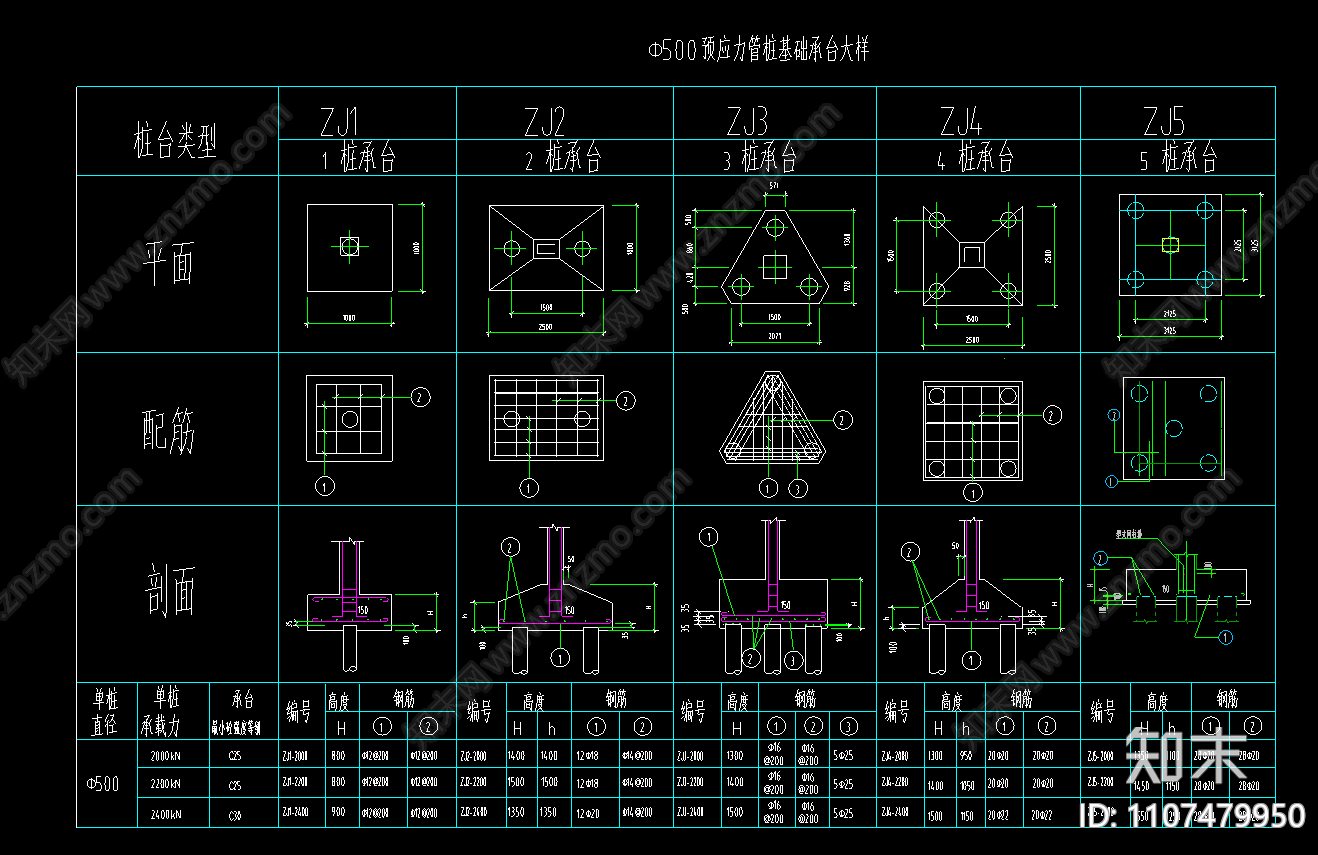Select the ZJ5 column heading
Screen dimensions: 1318x855
(1164, 123)
